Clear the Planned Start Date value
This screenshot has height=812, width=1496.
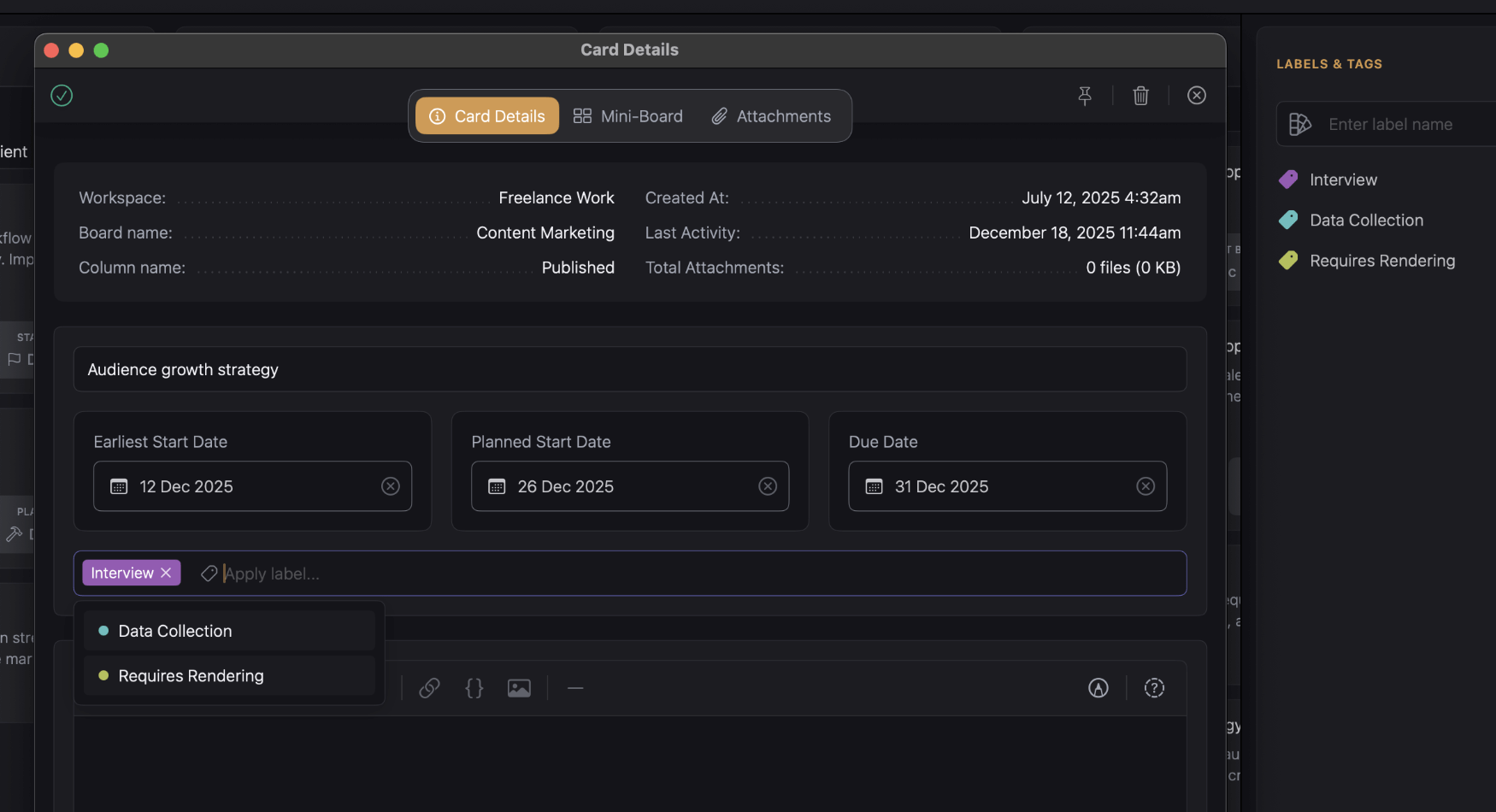coord(768,486)
